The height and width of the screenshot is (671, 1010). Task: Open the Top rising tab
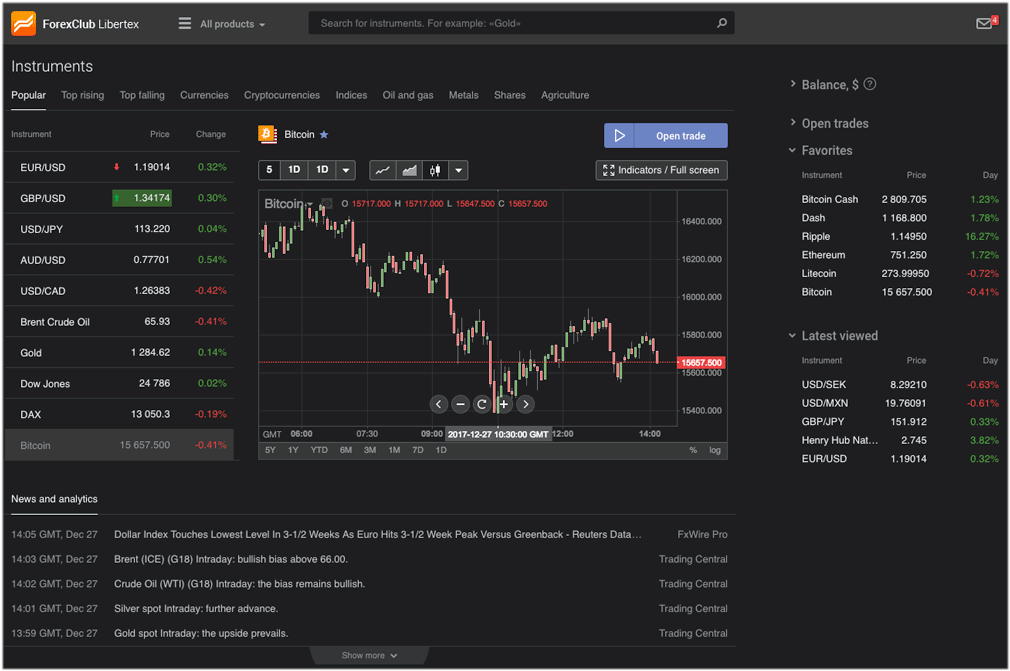pyautogui.click(x=82, y=95)
